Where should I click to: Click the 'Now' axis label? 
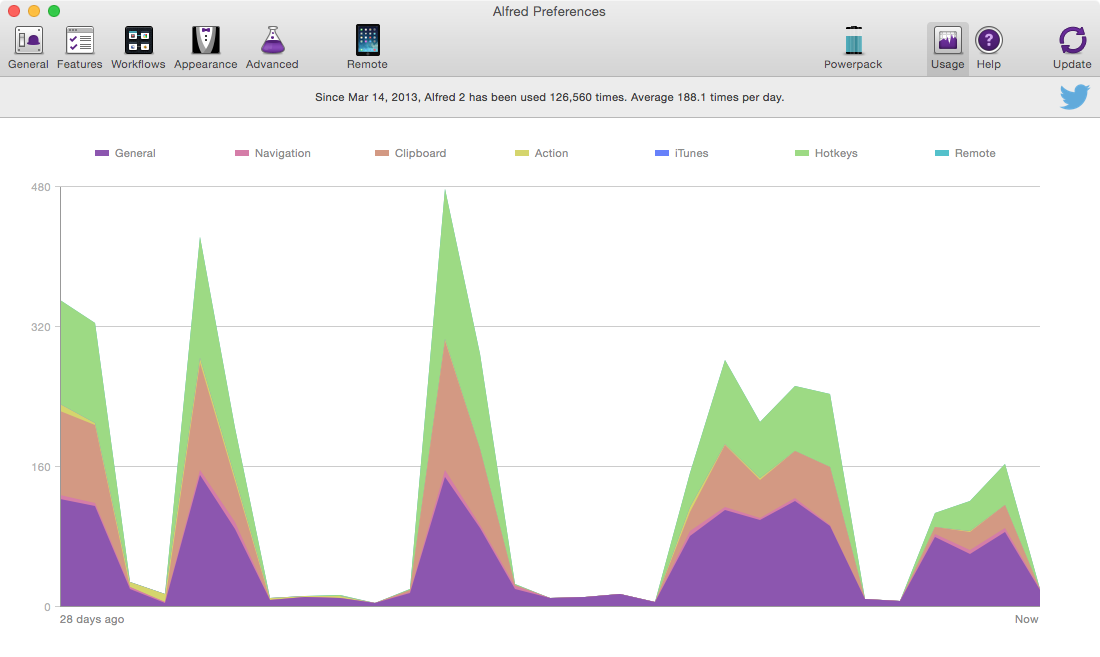pos(1026,619)
